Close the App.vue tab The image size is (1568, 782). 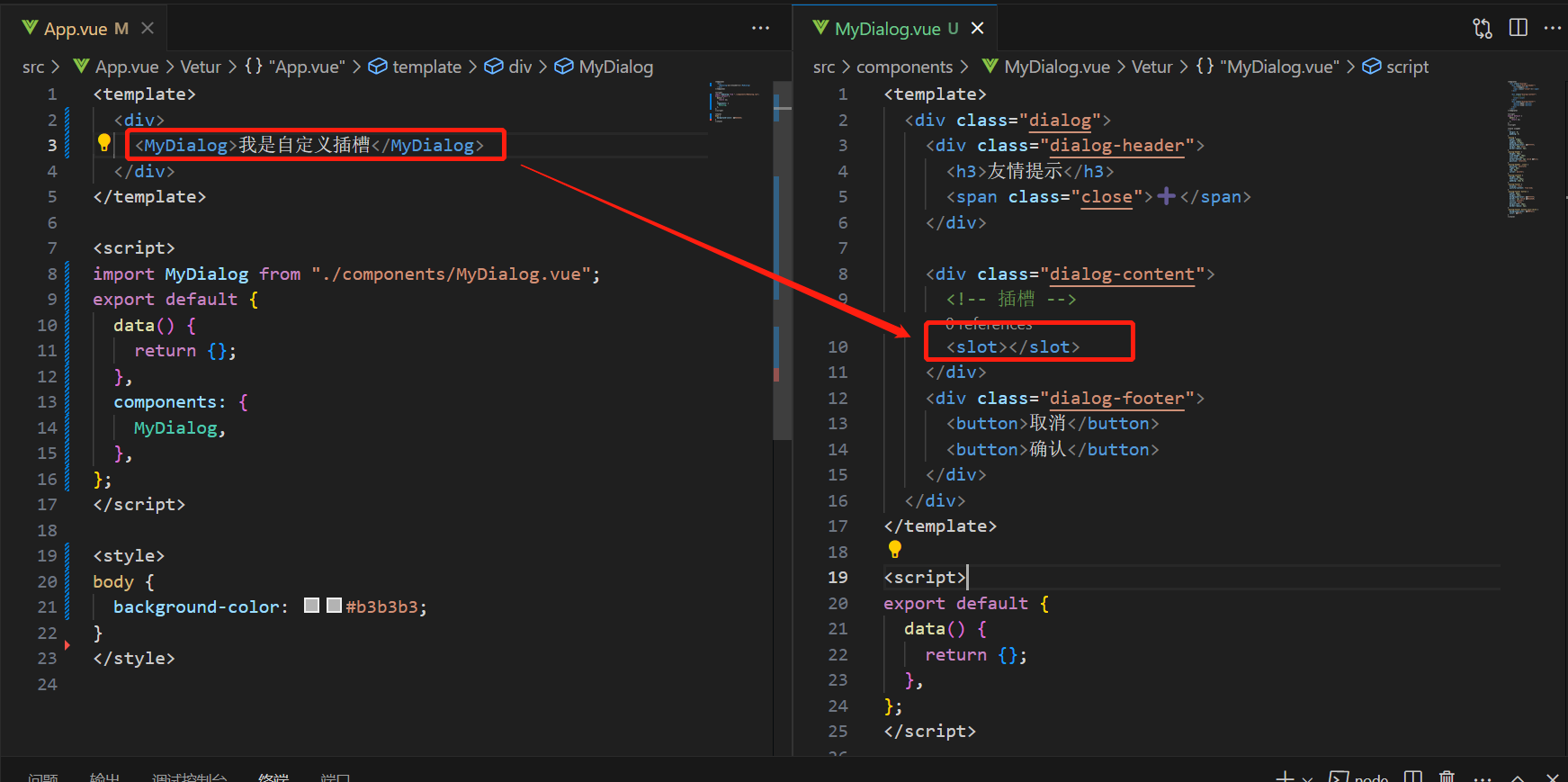click(x=148, y=29)
